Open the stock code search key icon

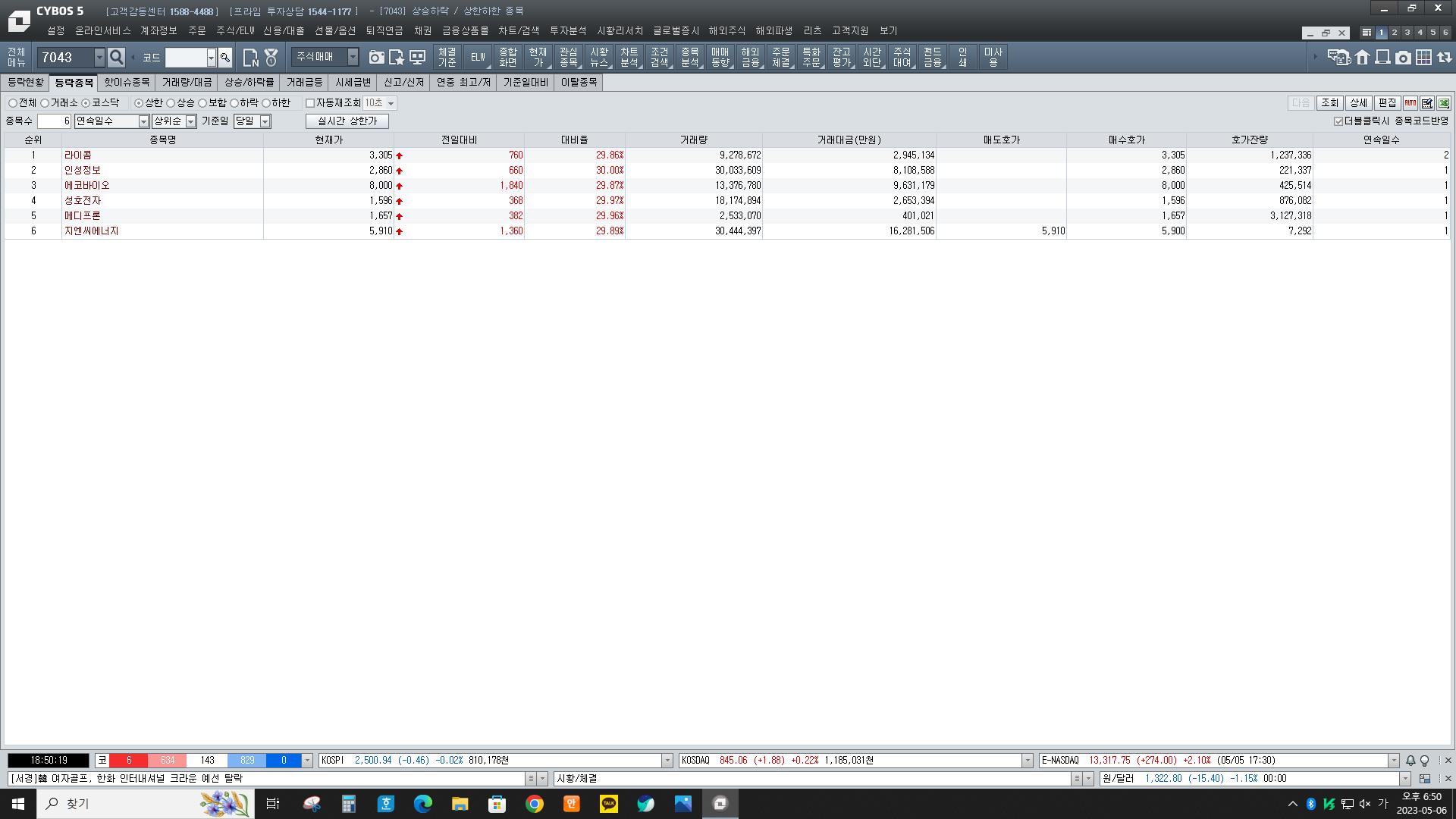(x=225, y=58)
